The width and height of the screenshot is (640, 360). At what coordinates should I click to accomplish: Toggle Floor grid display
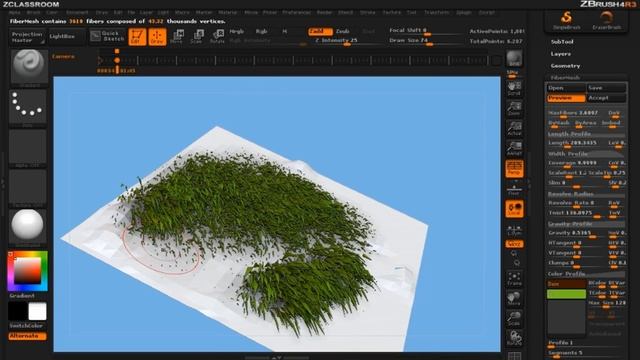click(x=514, y=189)
